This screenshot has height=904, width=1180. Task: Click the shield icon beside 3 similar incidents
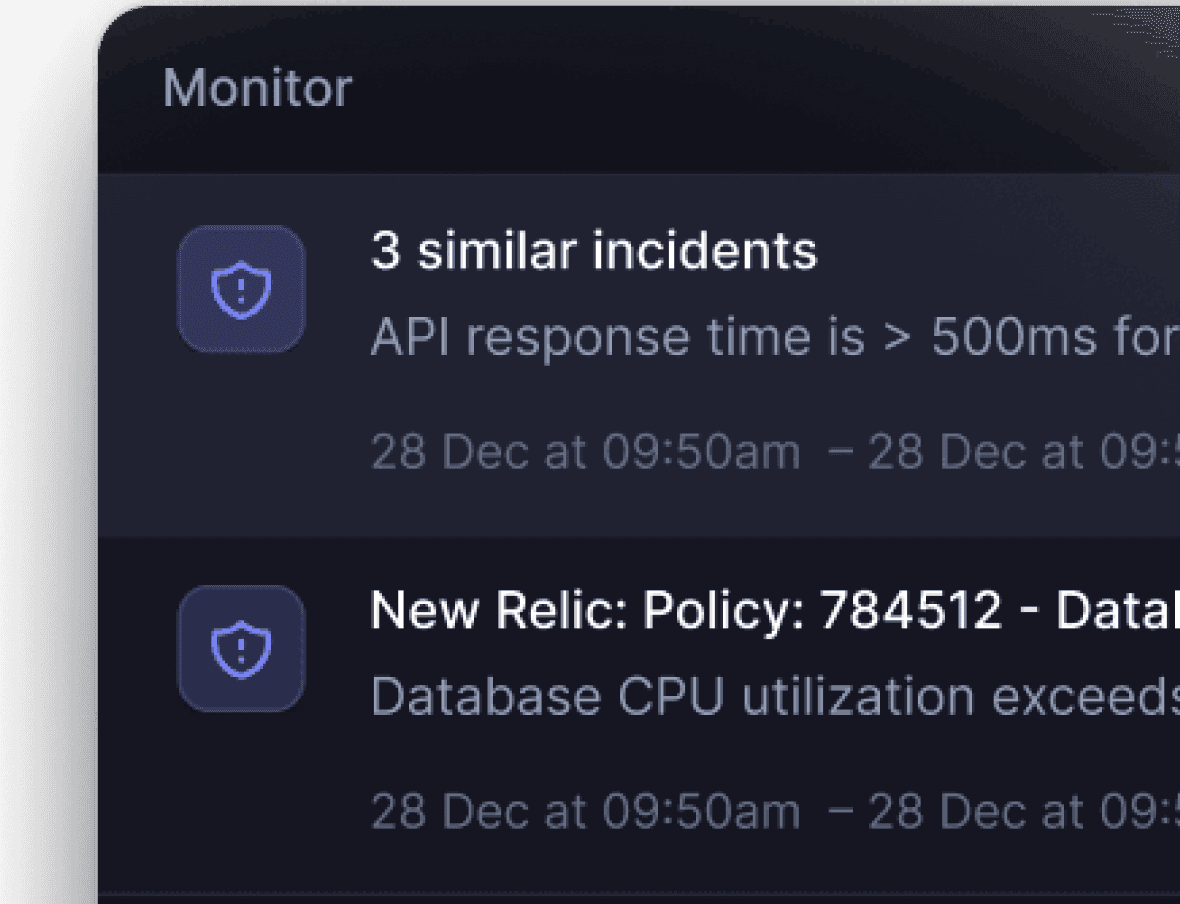click(x=240, y=287)
